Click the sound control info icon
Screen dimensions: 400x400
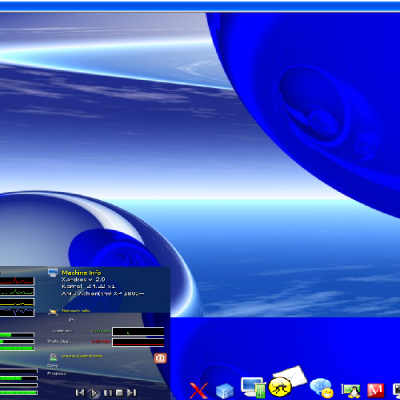[x=53, y=357]
